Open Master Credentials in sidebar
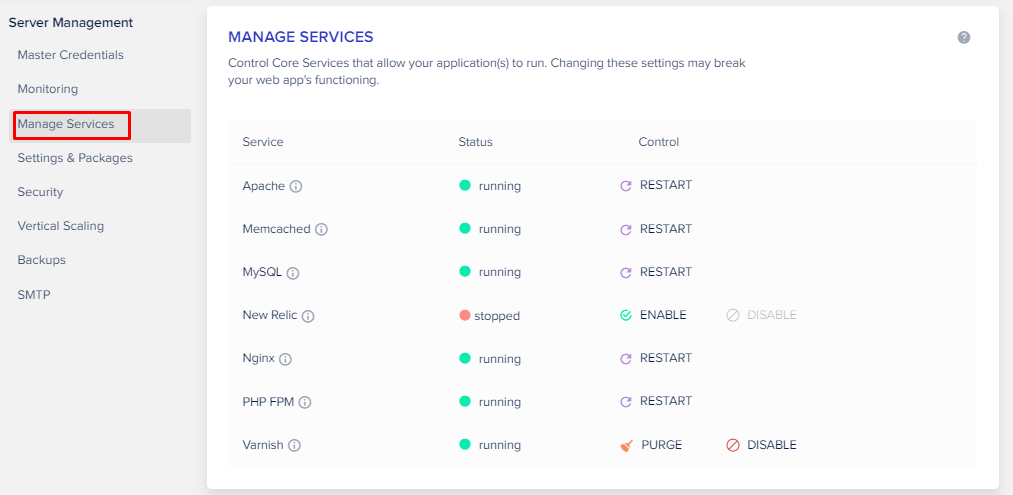The image size is (1013, 495). coord(70,55)
